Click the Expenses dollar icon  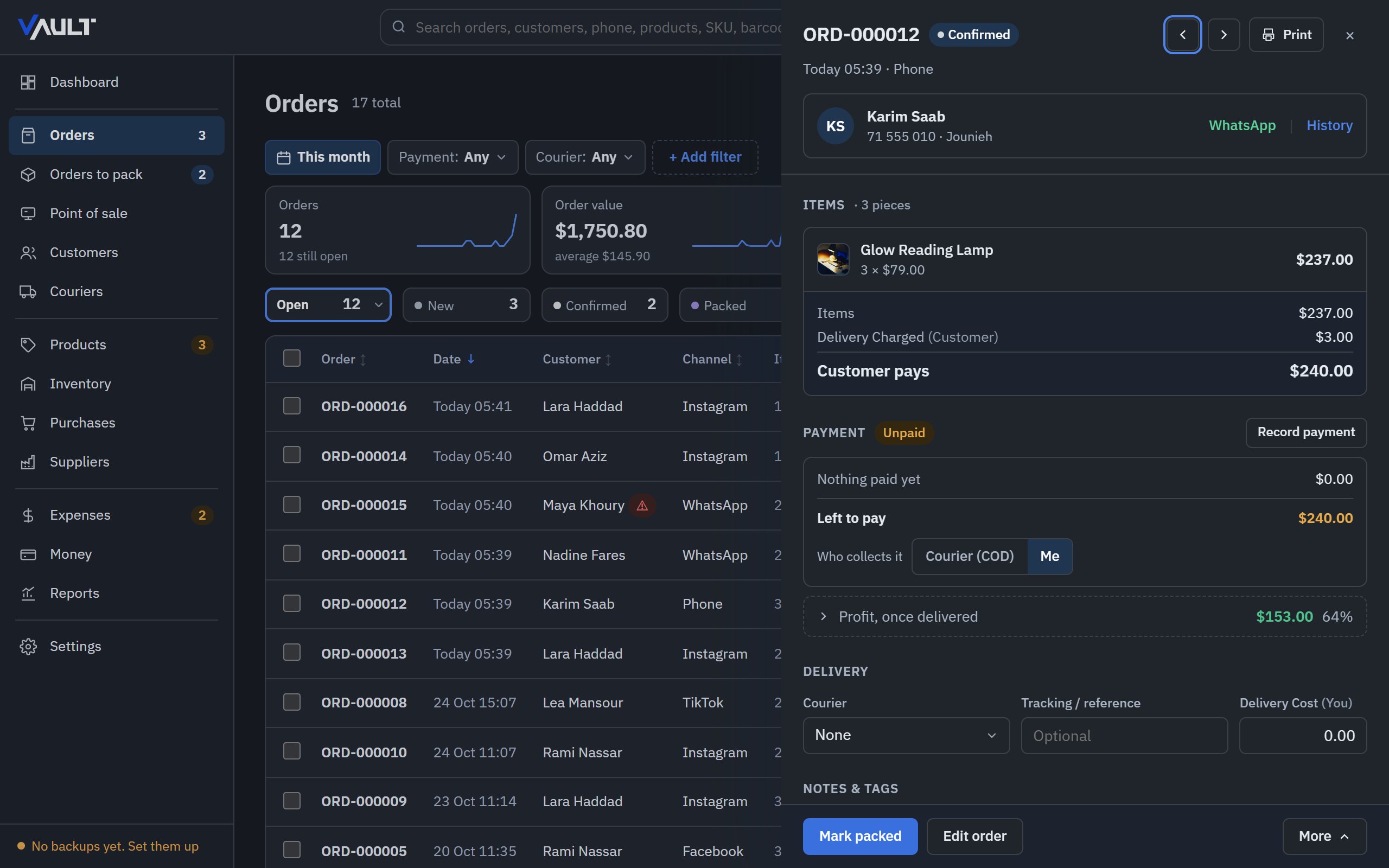coord(28,515)
